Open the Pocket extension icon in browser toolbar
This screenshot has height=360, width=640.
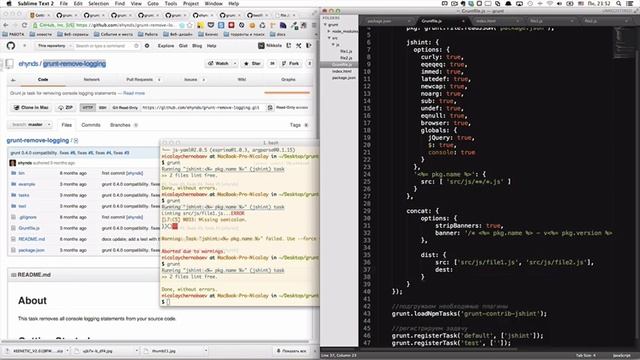click(x=211, y=25)
